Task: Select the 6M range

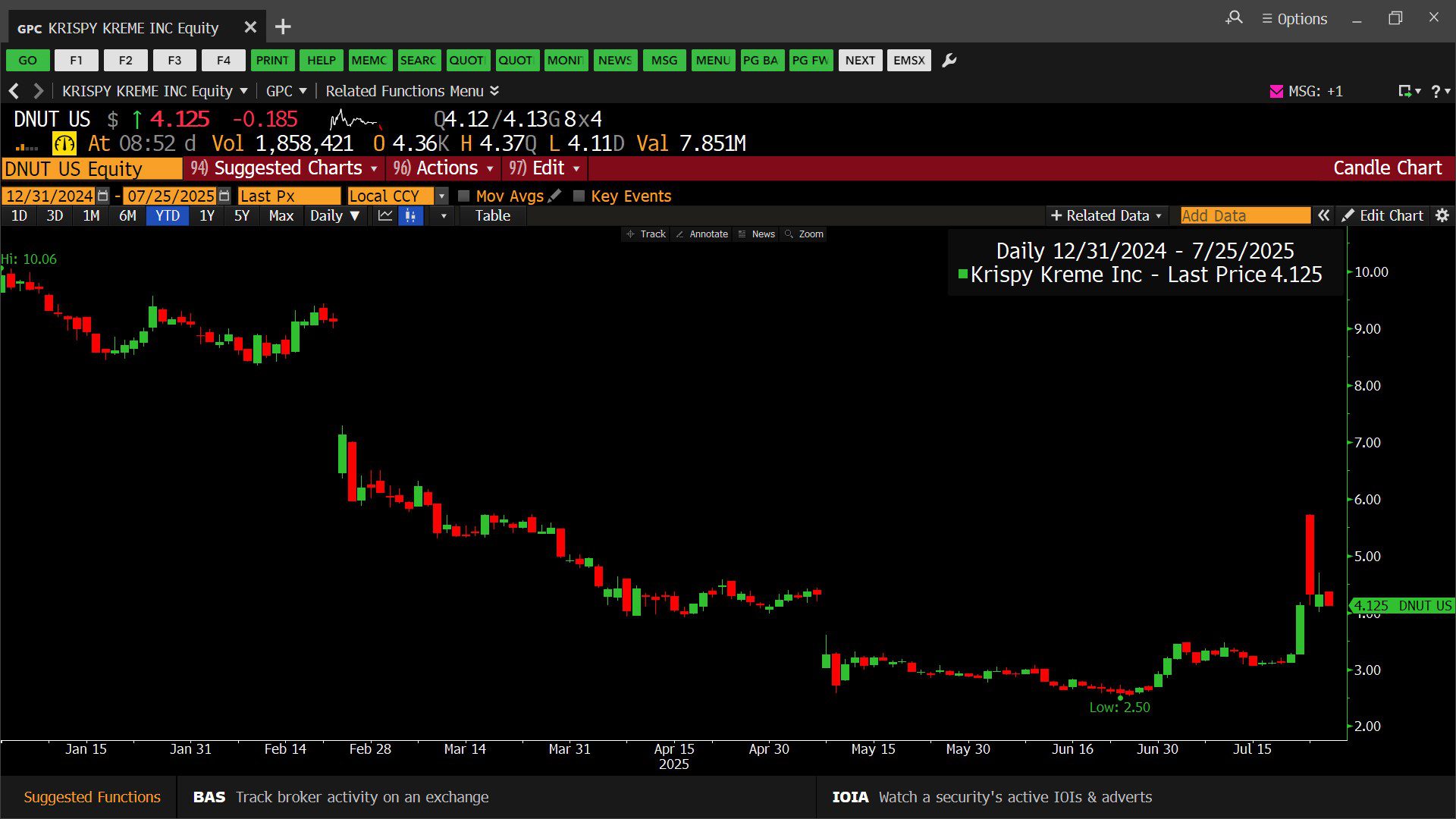Action: pos(127,216)
